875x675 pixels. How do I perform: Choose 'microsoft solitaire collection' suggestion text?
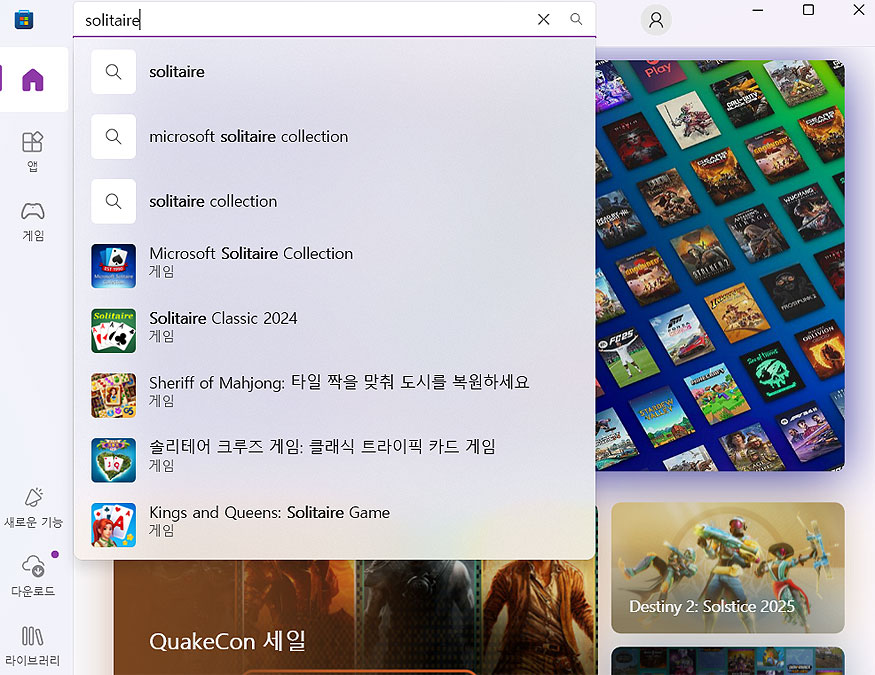point(248,137)
